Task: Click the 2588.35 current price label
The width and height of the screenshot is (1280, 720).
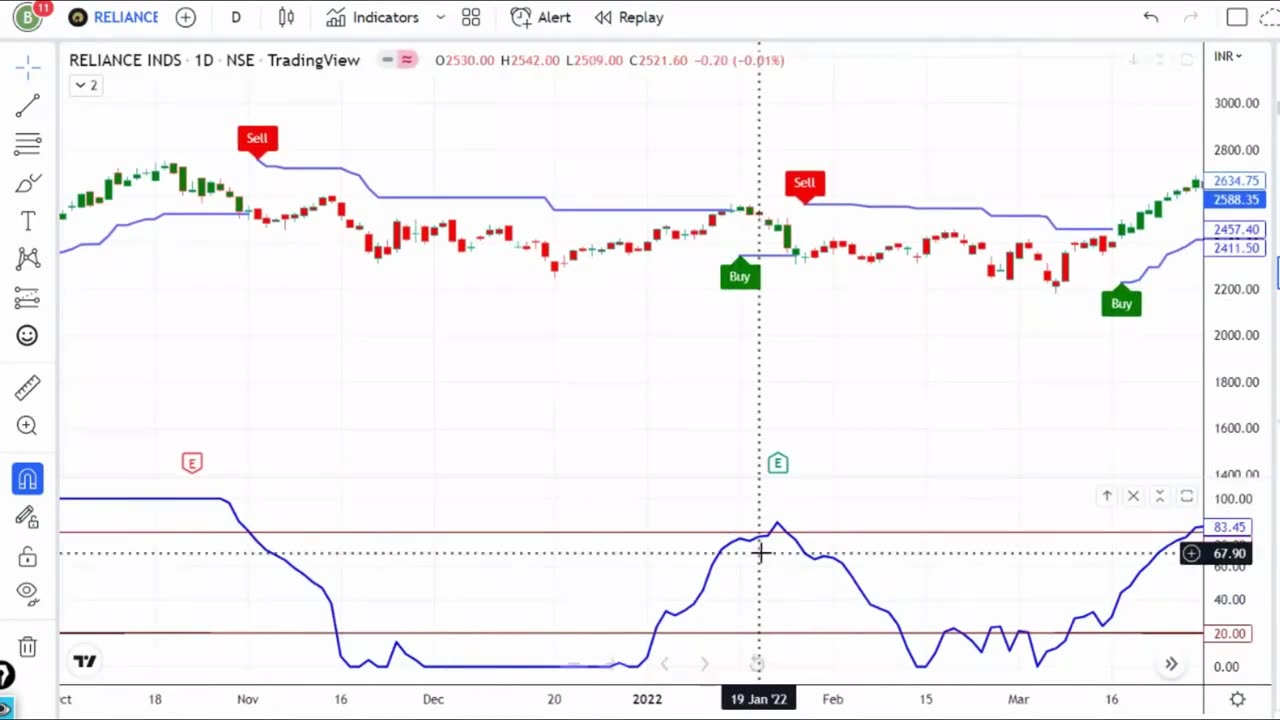Action: click(x=1235, y=200)
